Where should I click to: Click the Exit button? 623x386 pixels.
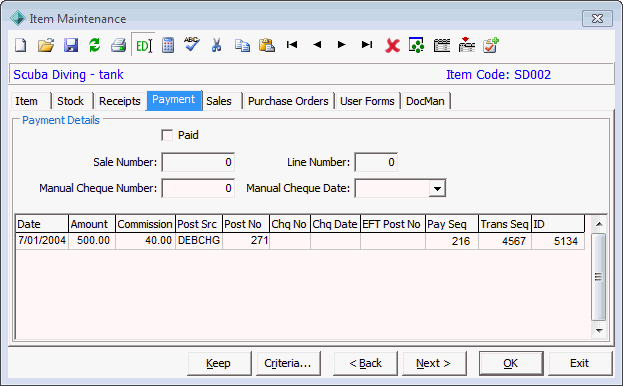click(580, 363)
